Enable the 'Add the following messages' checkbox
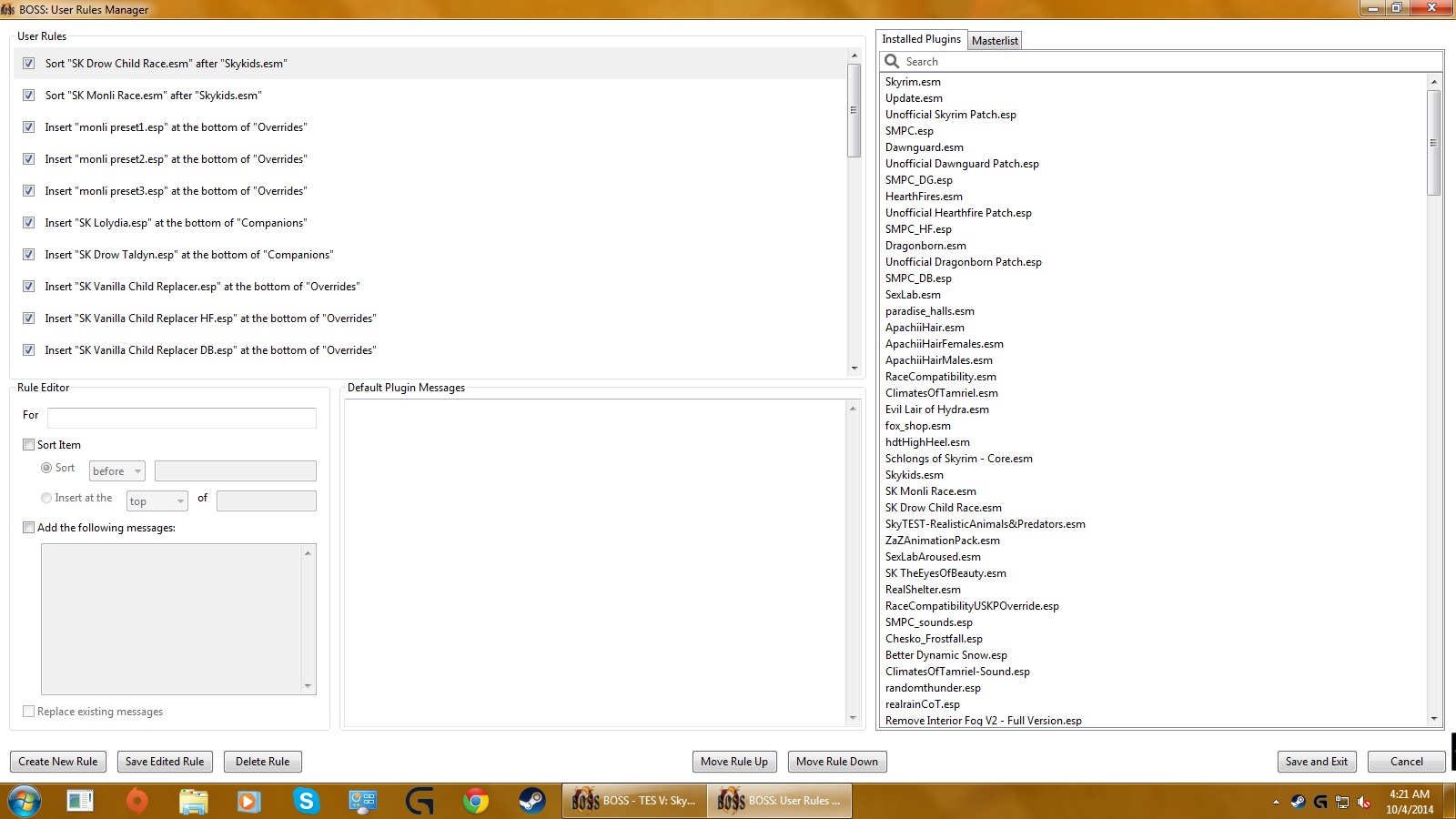 (28, 527)
